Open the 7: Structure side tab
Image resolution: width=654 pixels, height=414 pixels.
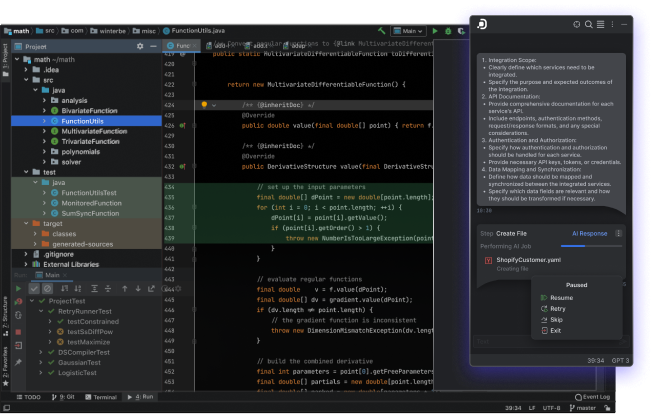click(5, 316)
